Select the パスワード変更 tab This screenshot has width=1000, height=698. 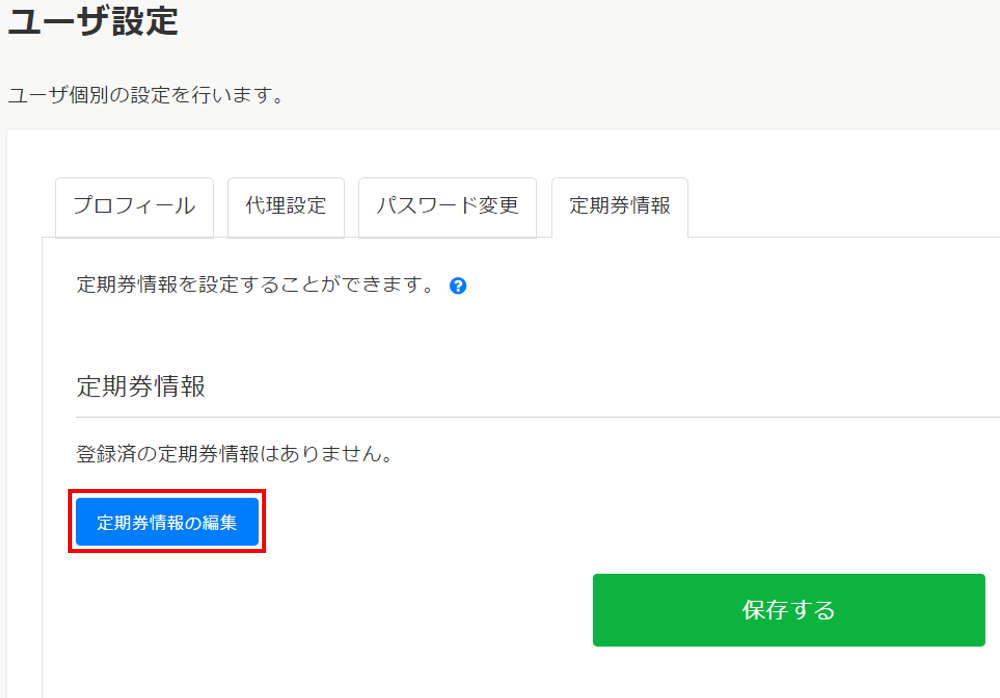pyautogui.click(x=447, y=207)
